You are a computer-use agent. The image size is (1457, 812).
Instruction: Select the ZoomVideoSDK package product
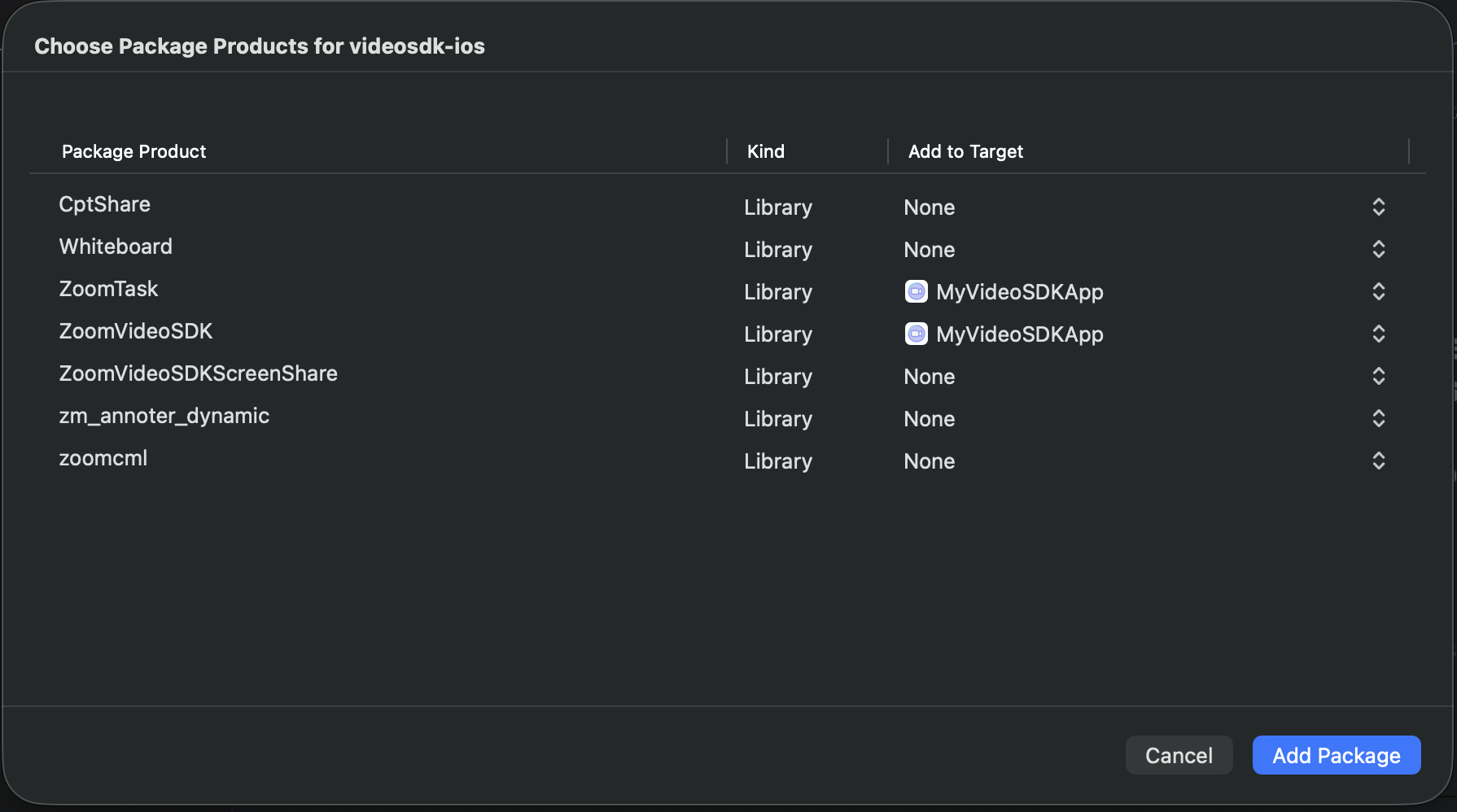136,331
